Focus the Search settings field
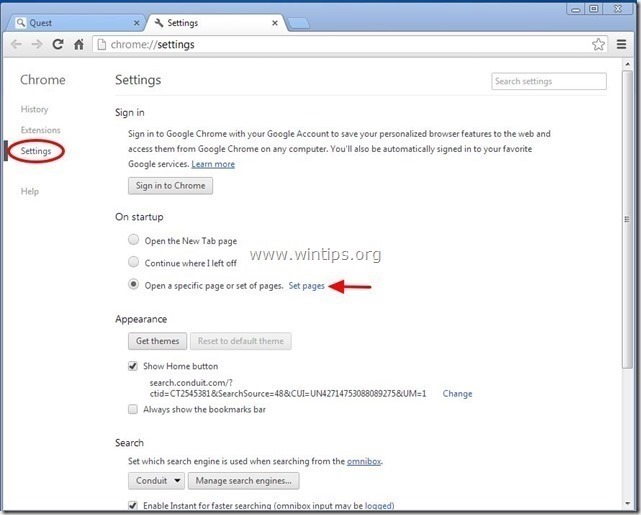This screenshot has width=641, height=515. point(549,81)
